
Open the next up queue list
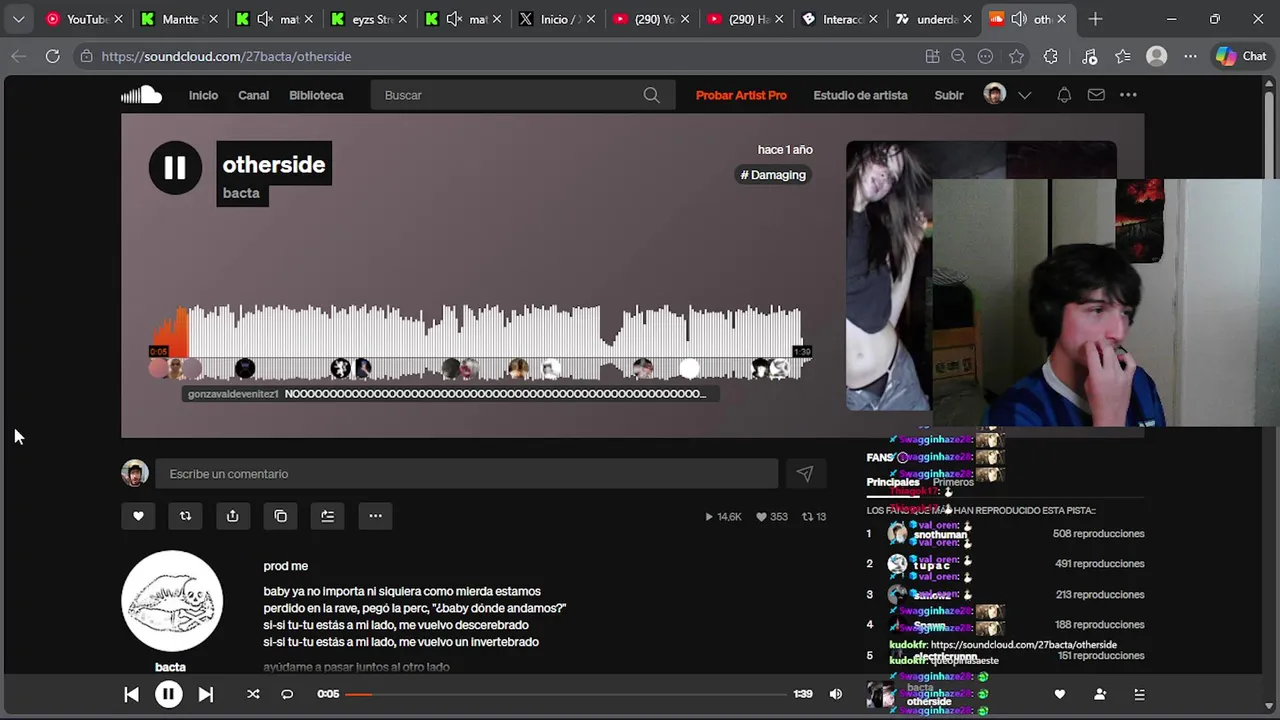1139,694
